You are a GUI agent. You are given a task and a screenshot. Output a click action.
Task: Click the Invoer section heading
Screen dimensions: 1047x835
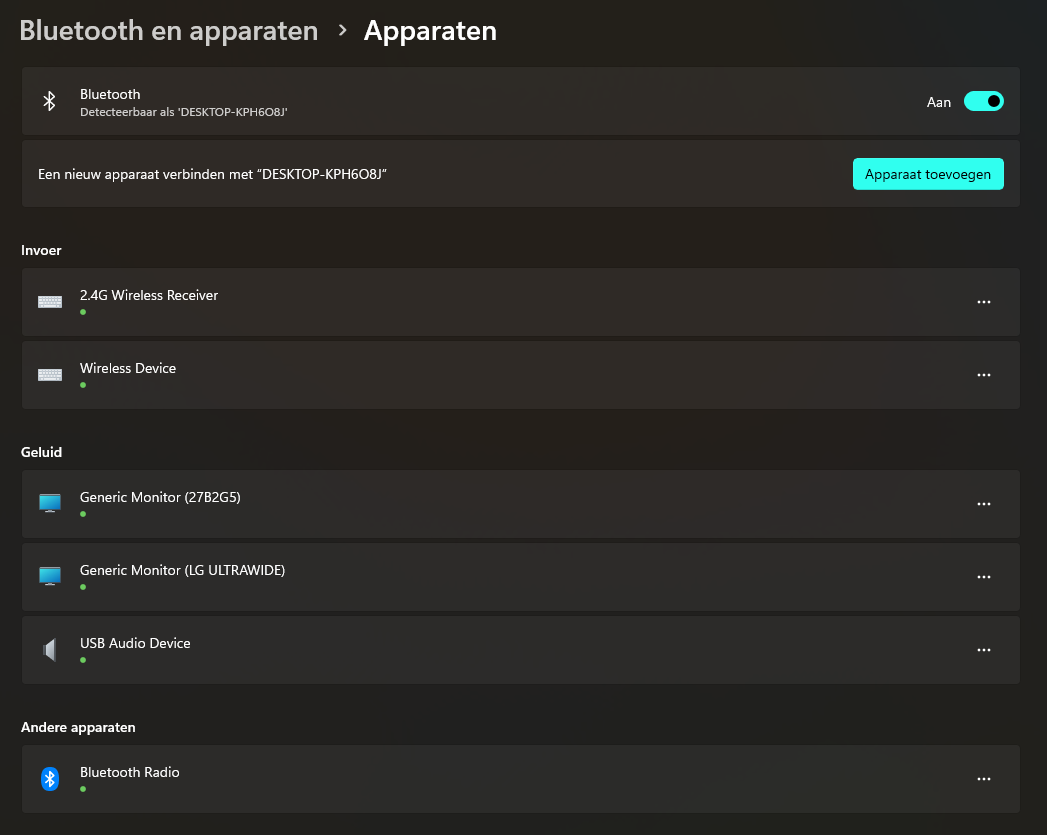[41, 250]
